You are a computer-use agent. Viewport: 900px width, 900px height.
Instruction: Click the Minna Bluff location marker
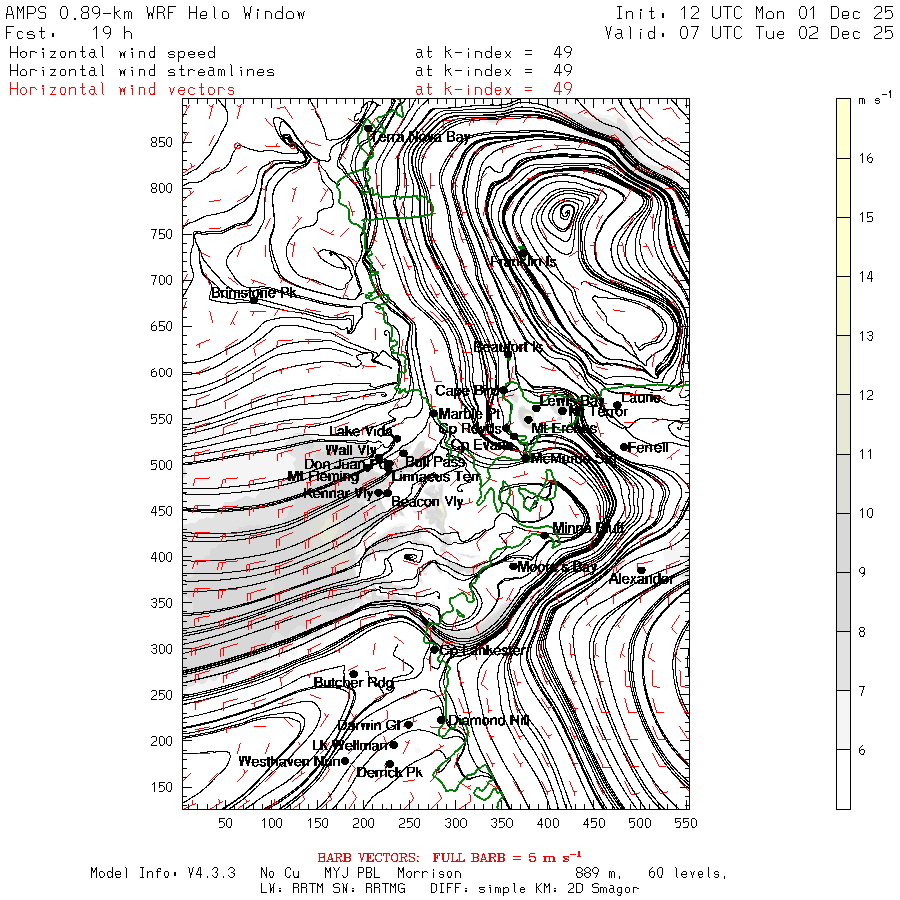pyautogui.click(x=545, y=536)
